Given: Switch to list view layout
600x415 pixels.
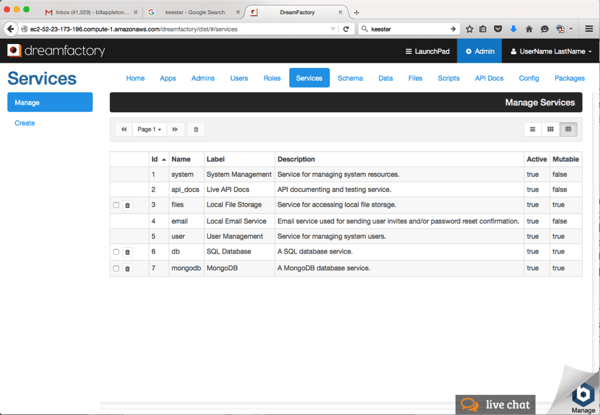Looking at the screenshot, I should pos(532,129).
